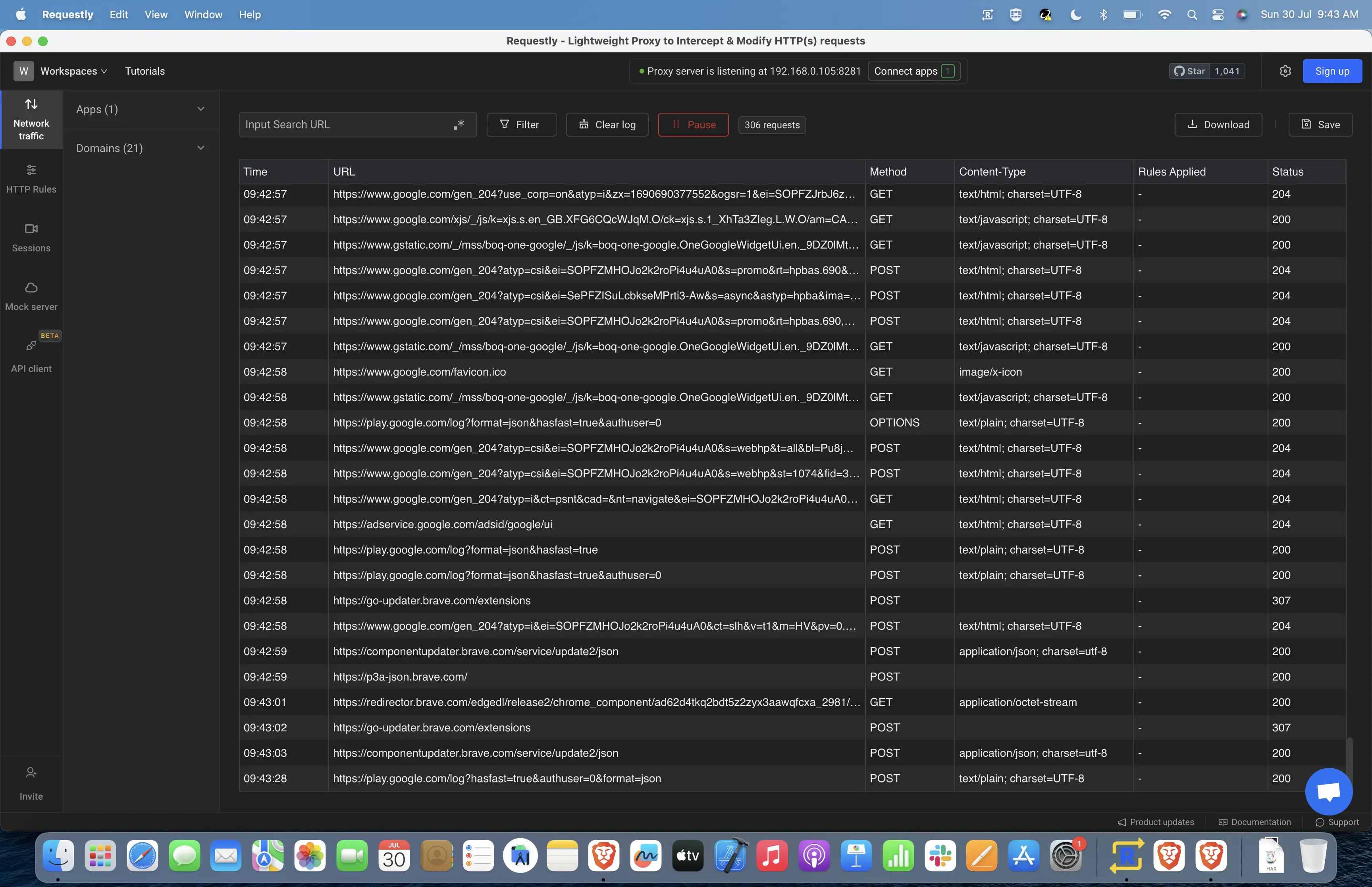Open the Requestly menu in menu bar

[x=67, y=14]
